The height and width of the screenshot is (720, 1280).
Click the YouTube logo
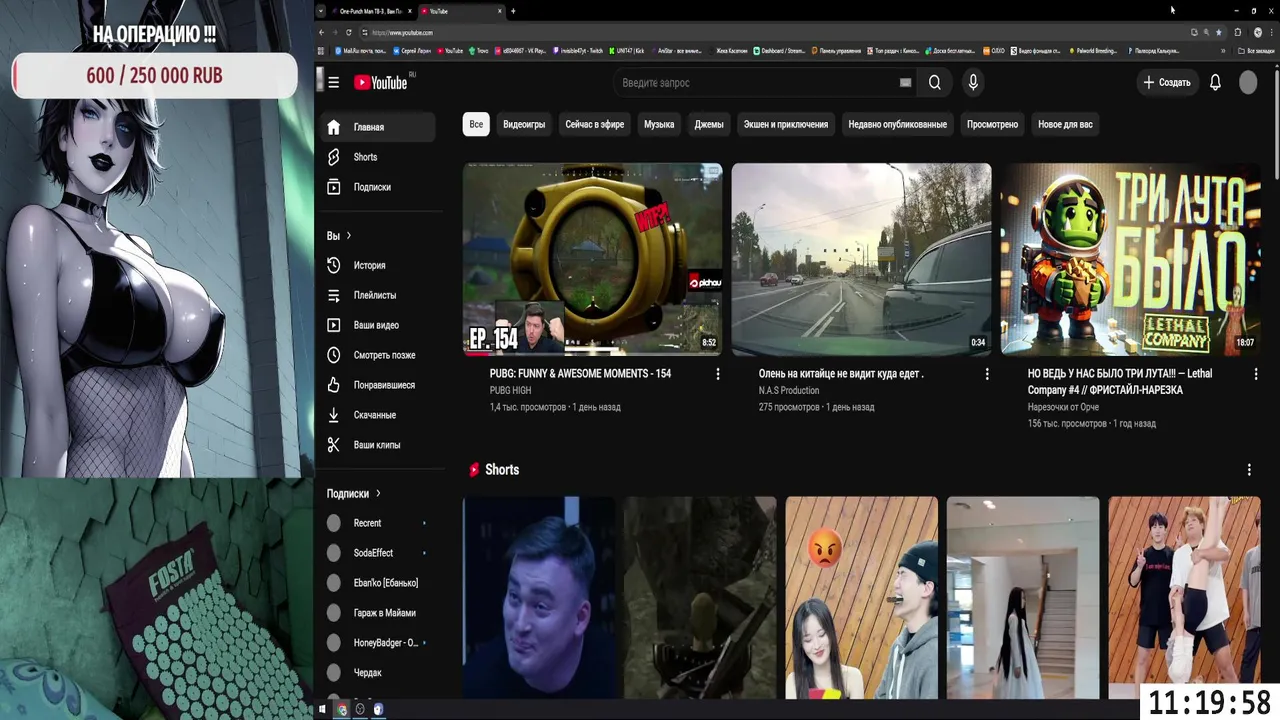pos(381,83)
